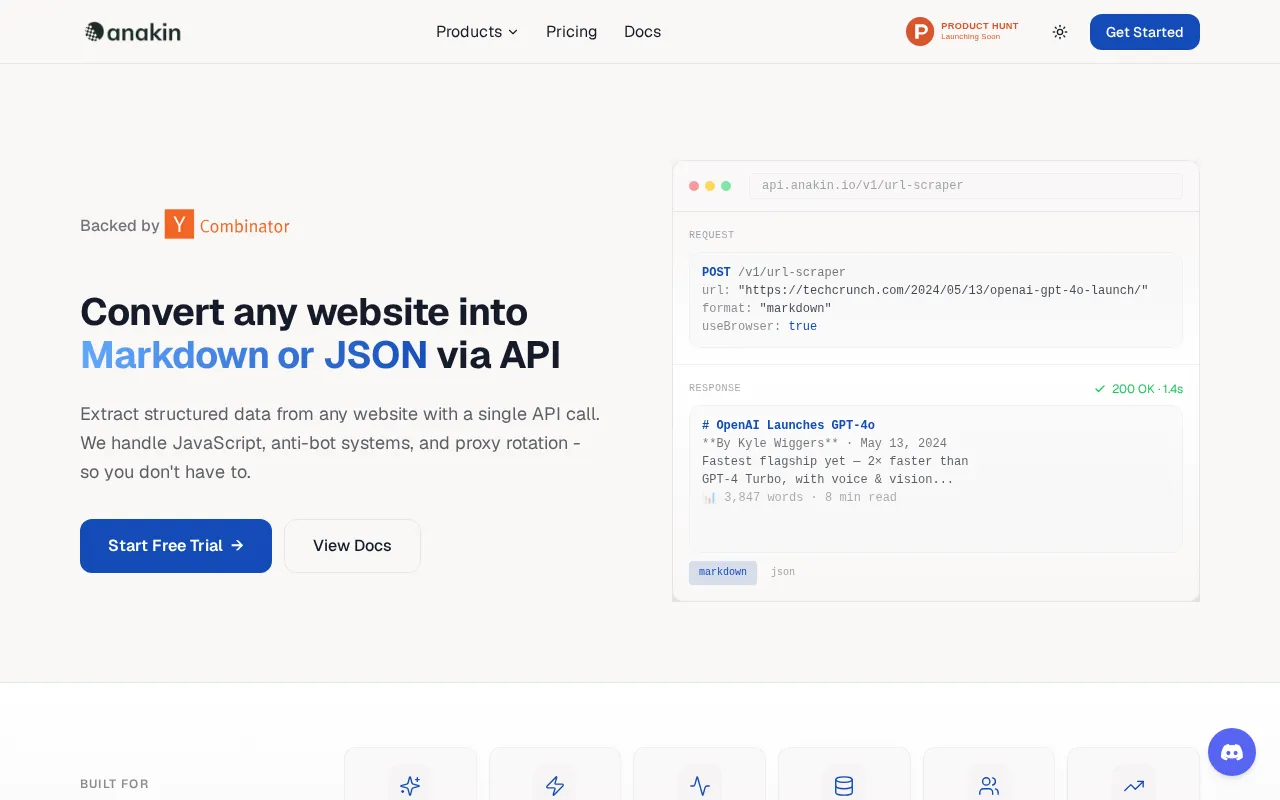Click the 'POST /v1/url-scraper' request line
This screenshot has height=800, width=1280.
[x=774, y=272]
